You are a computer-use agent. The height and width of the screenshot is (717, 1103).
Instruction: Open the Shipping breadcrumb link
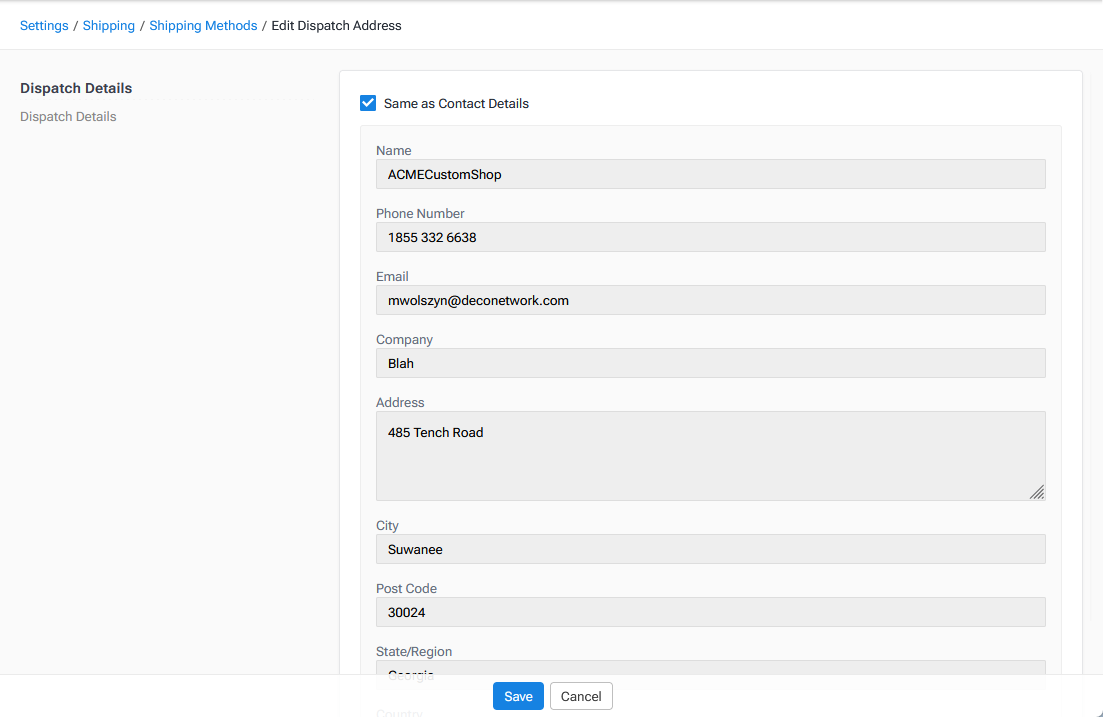coord(108,25)
